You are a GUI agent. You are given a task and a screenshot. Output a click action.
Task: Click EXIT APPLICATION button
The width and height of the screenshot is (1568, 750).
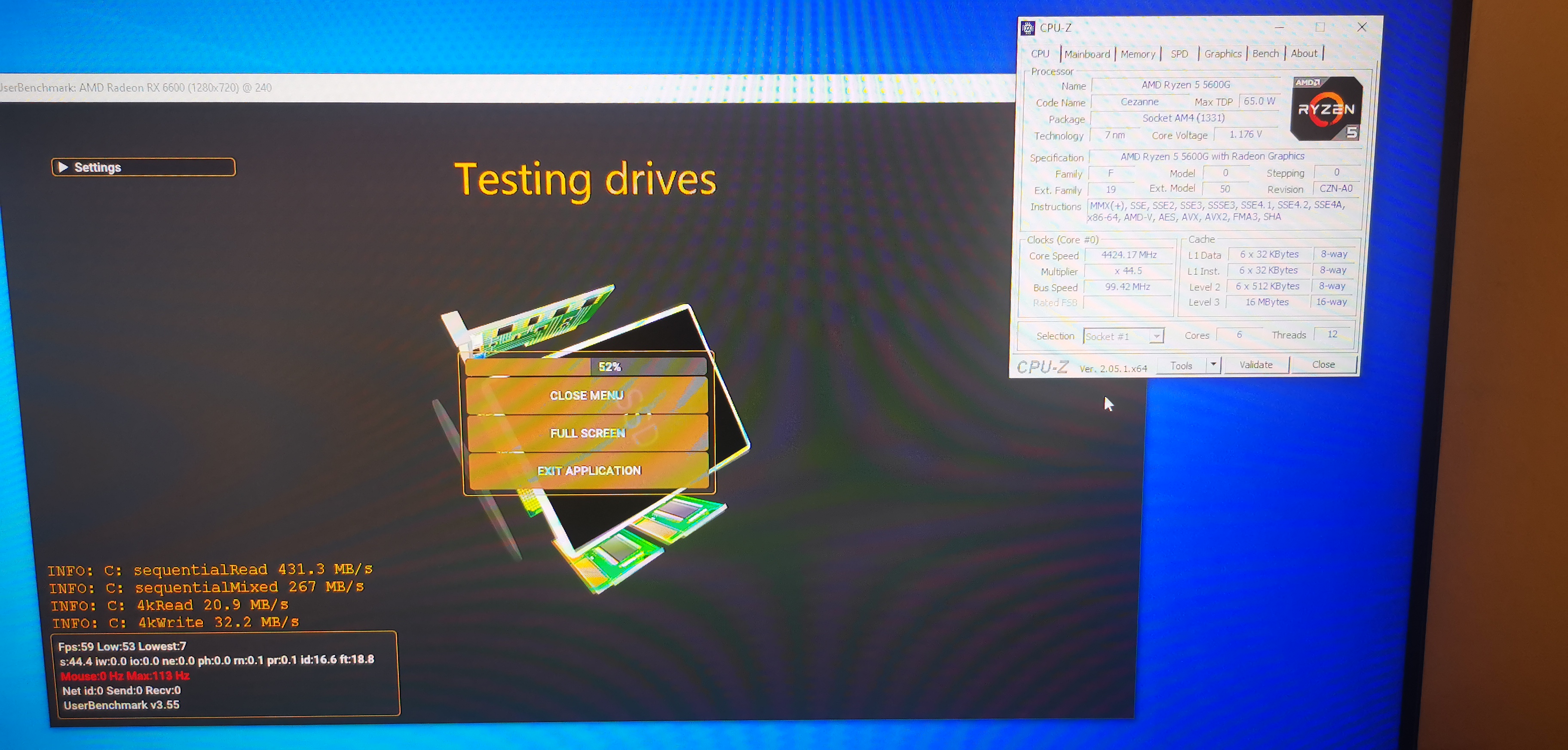[588, 470]
